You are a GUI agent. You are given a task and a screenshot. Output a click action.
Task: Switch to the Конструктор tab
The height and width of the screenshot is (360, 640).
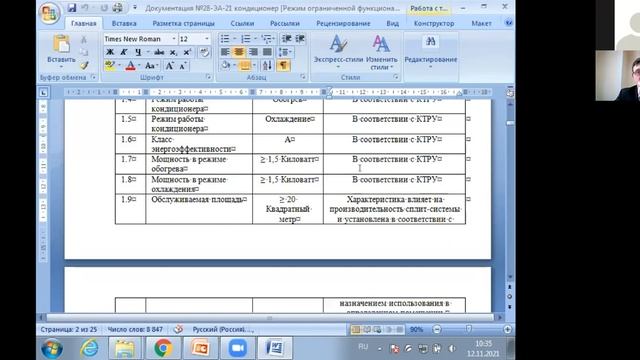tap(434, 23)
